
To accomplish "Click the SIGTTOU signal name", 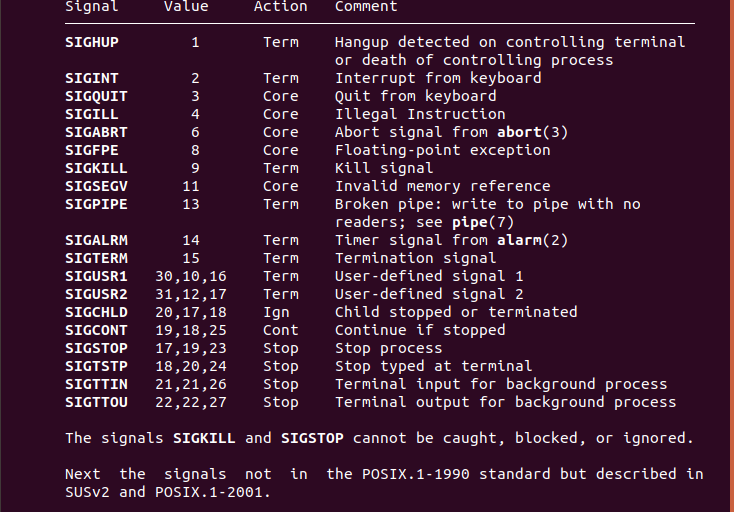I will tap(96, 402).
